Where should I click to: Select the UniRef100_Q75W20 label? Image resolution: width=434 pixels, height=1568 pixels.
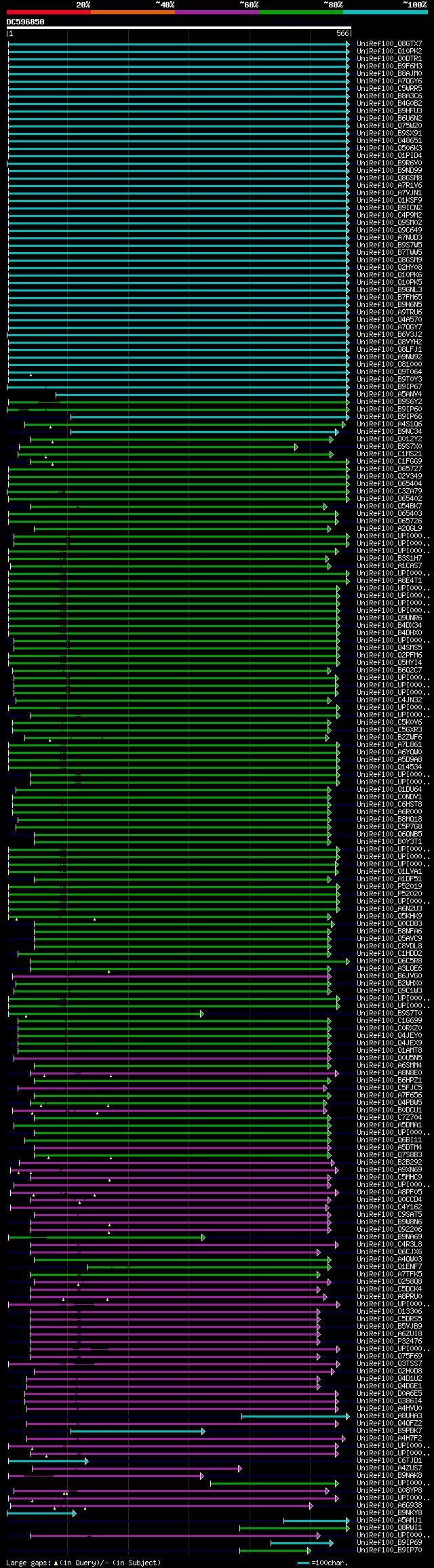[x=389, y=126]
